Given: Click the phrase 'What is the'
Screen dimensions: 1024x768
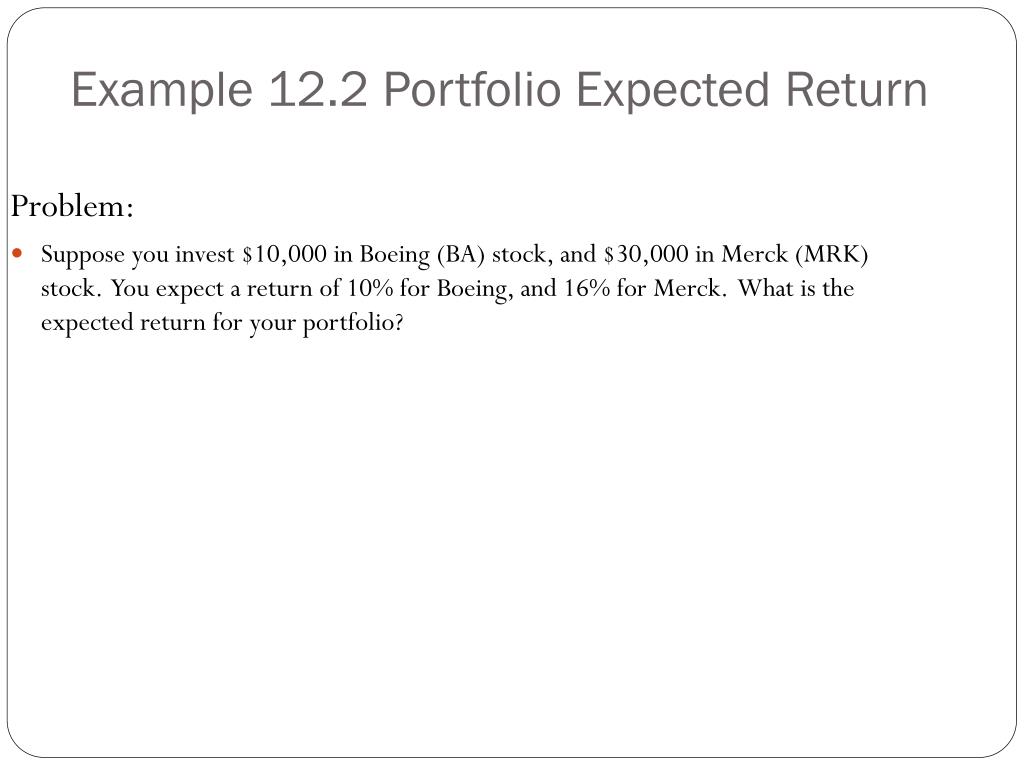Looking at the screenshot, I should pyautogui.click(x=796, y=288).
